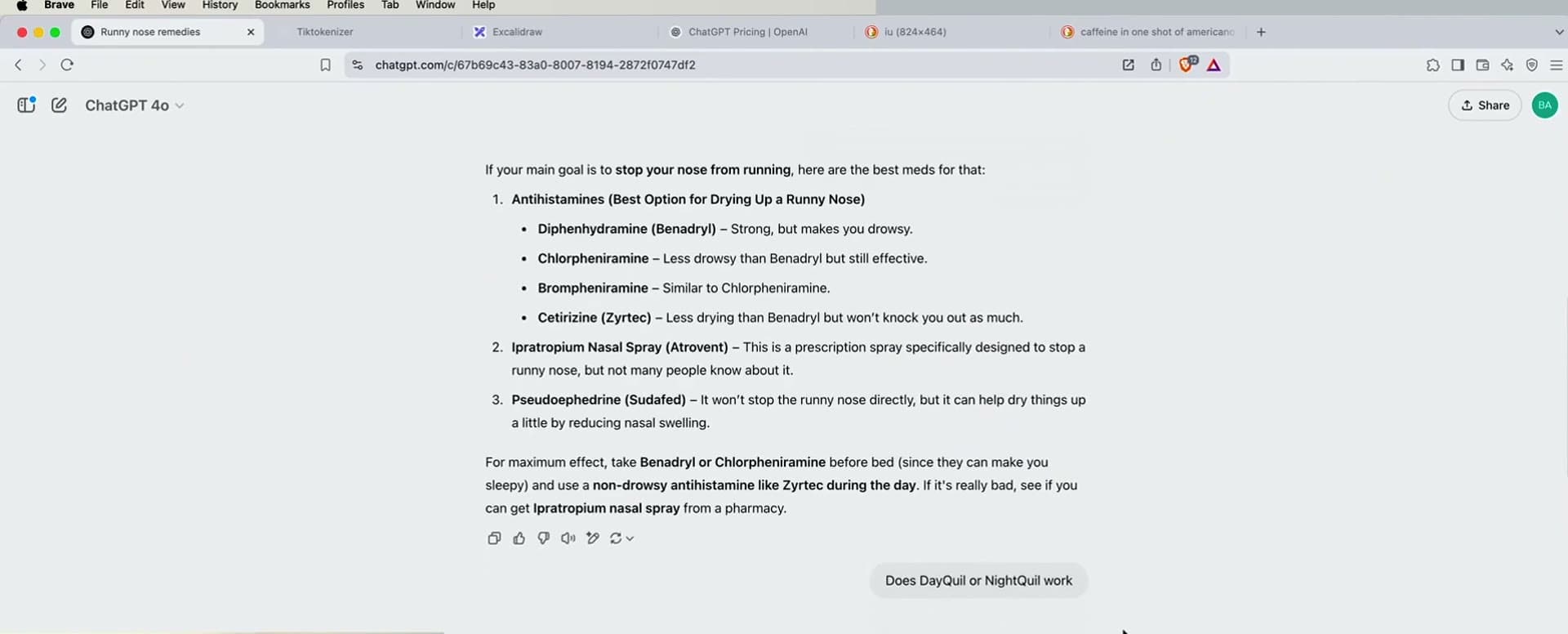Reload the current page
1568x634 pixels.
[x=67, y=65]
